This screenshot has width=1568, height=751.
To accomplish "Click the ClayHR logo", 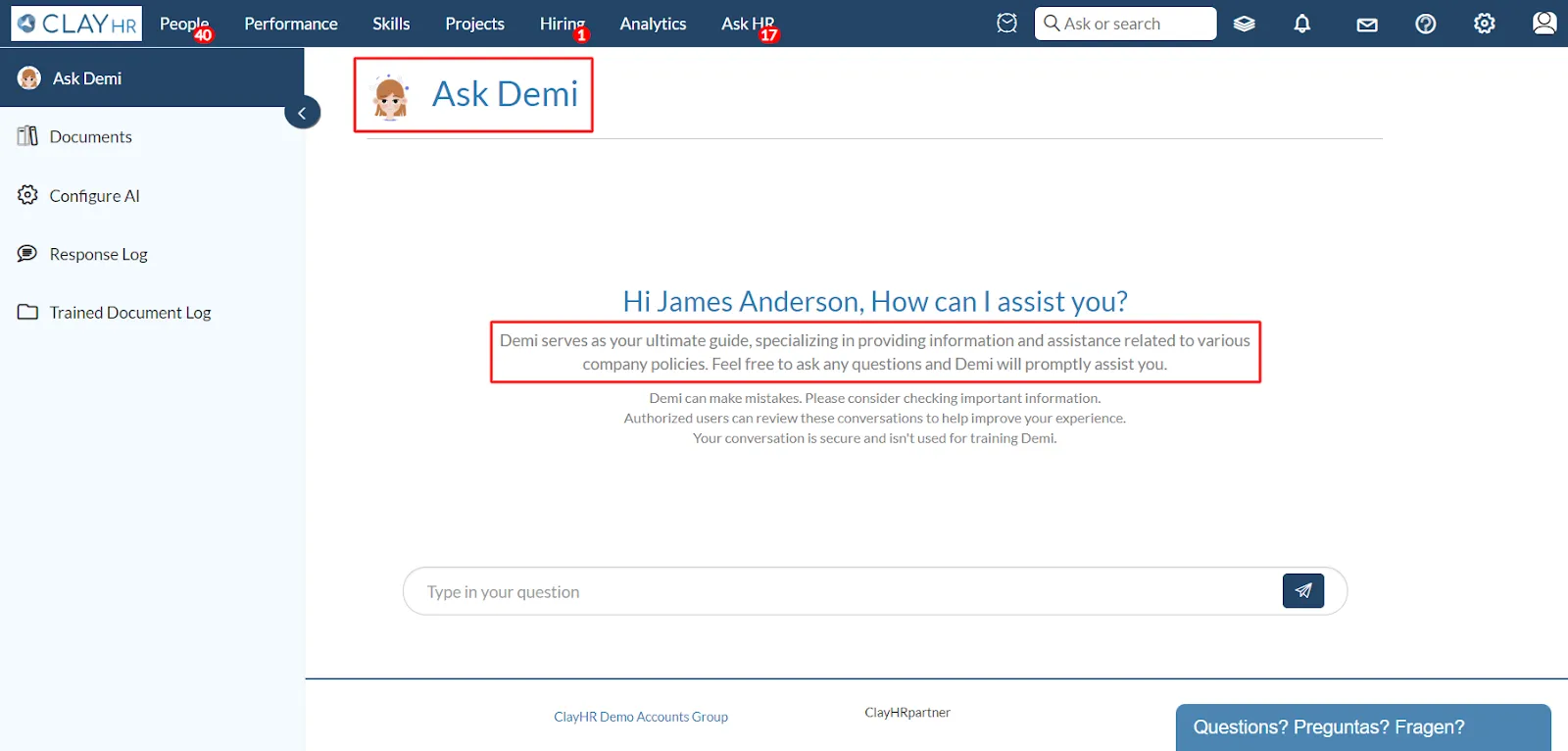I will 76,24.
